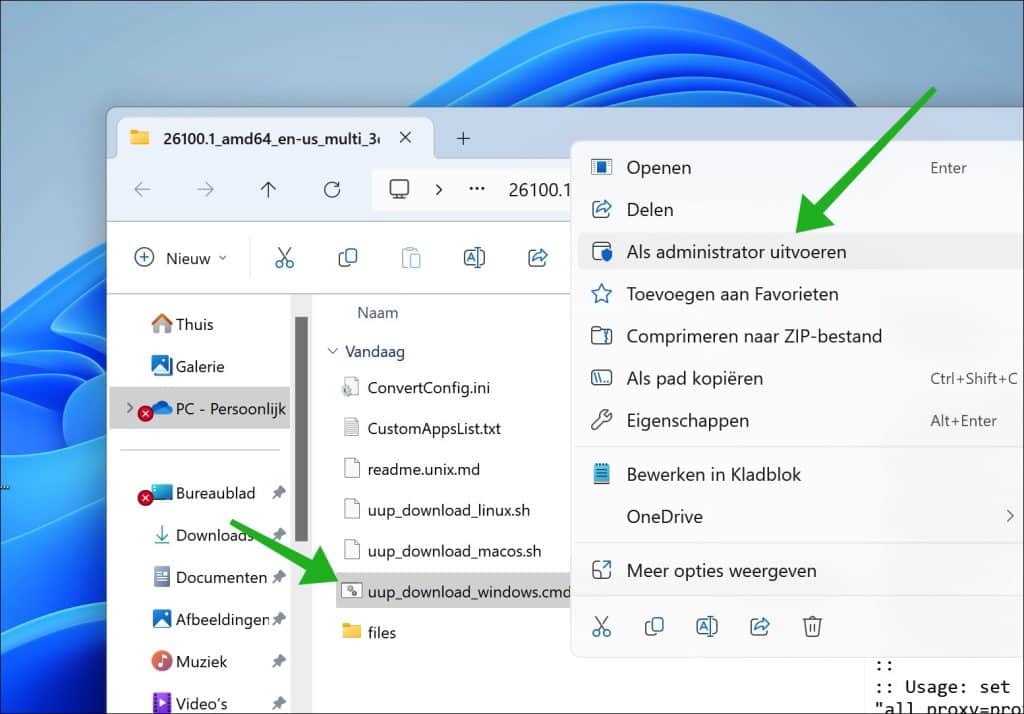
Task: Open Muziek in the navigation pane
Action: pyautogui.click(x=189, y=661)
